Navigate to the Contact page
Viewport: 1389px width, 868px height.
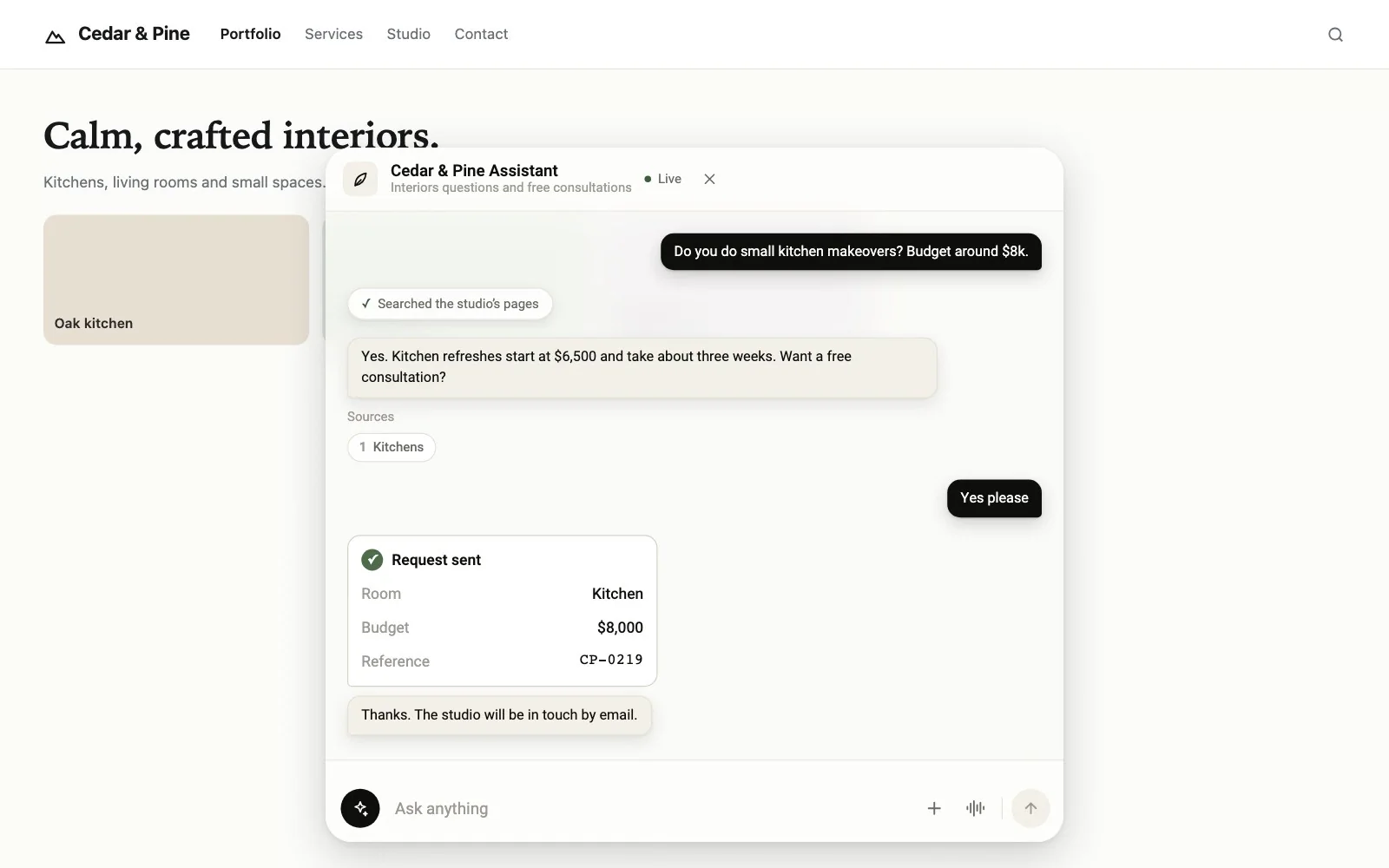click(481, 34)
